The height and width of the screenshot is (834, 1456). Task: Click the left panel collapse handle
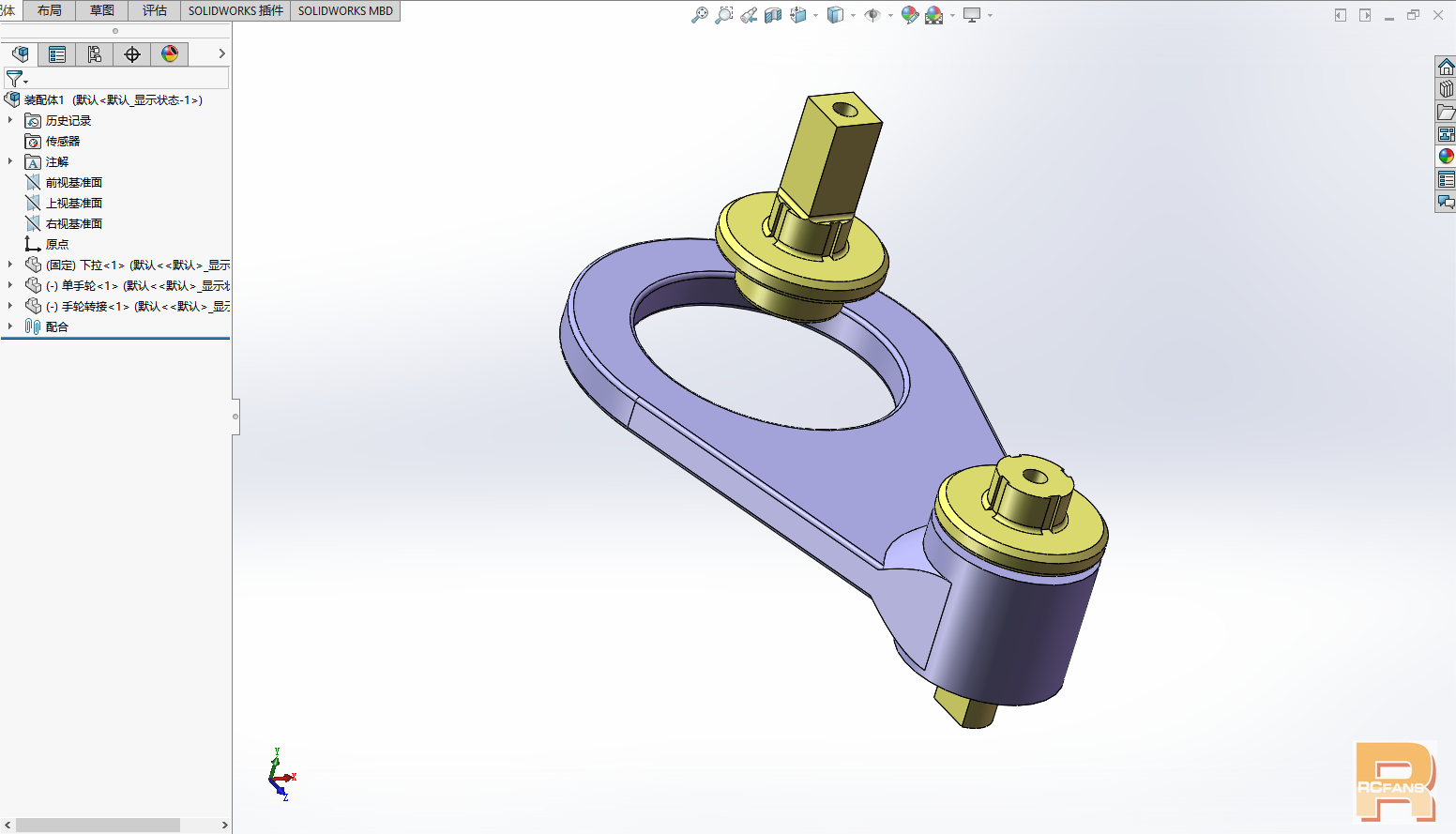tap(235, 416)
